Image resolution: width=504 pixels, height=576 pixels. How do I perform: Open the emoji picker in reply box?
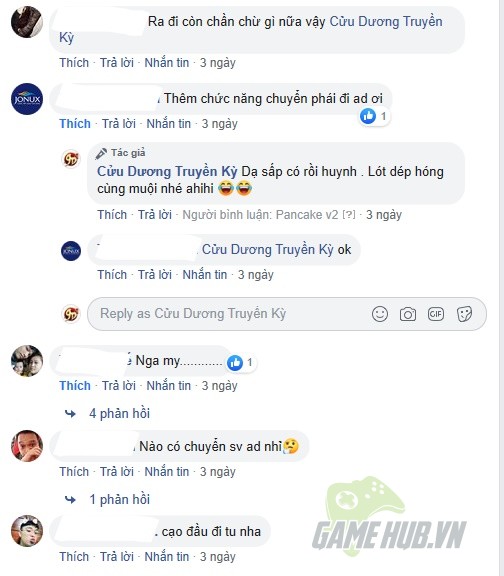point(379,314)
